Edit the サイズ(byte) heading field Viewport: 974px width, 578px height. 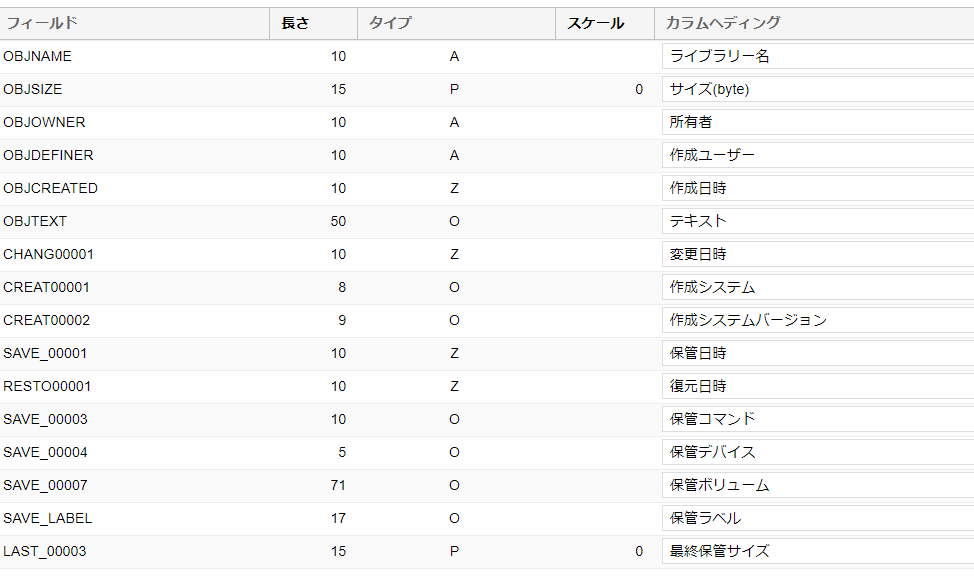coord(817,90)
